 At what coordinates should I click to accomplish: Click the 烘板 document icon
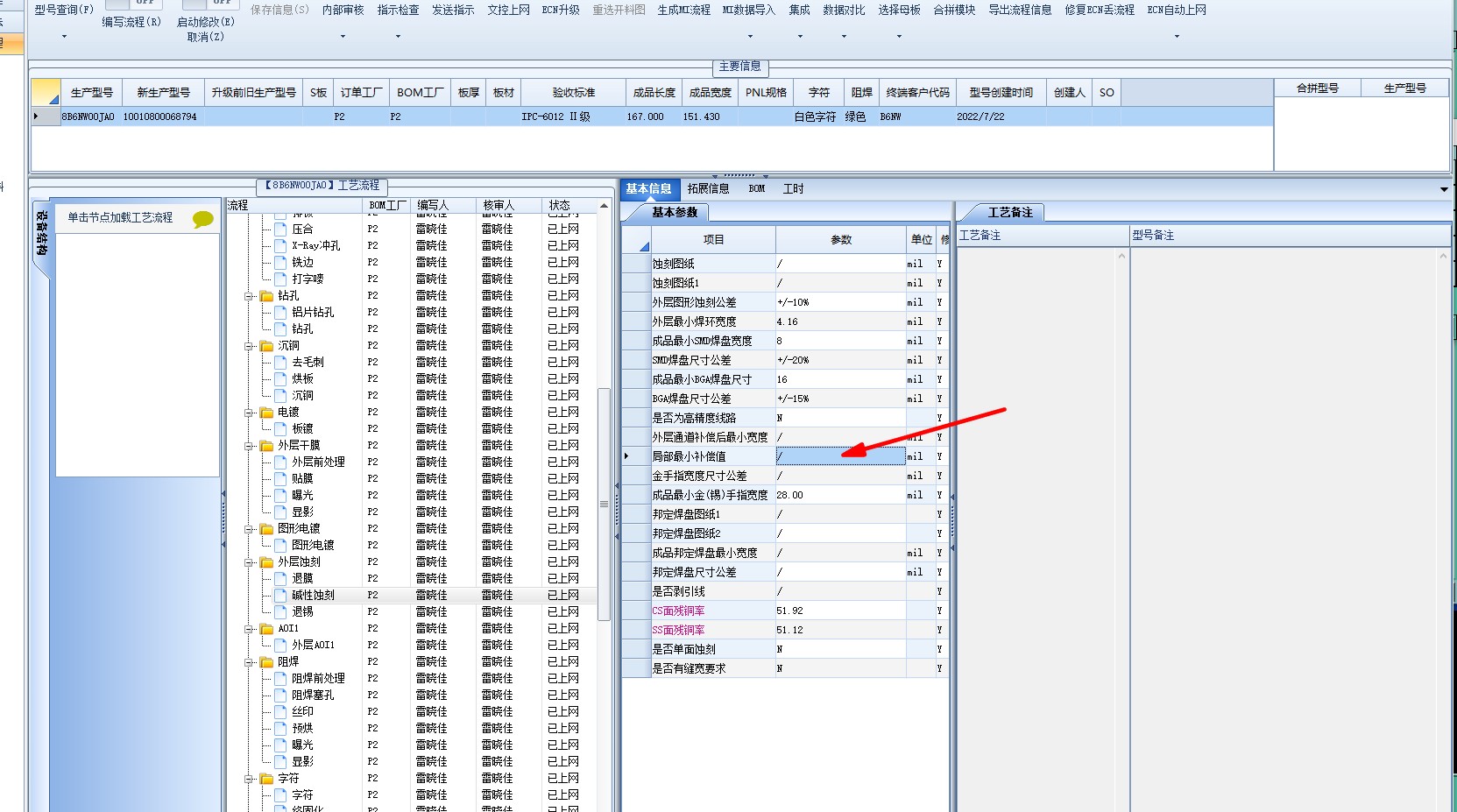point(280,379)
